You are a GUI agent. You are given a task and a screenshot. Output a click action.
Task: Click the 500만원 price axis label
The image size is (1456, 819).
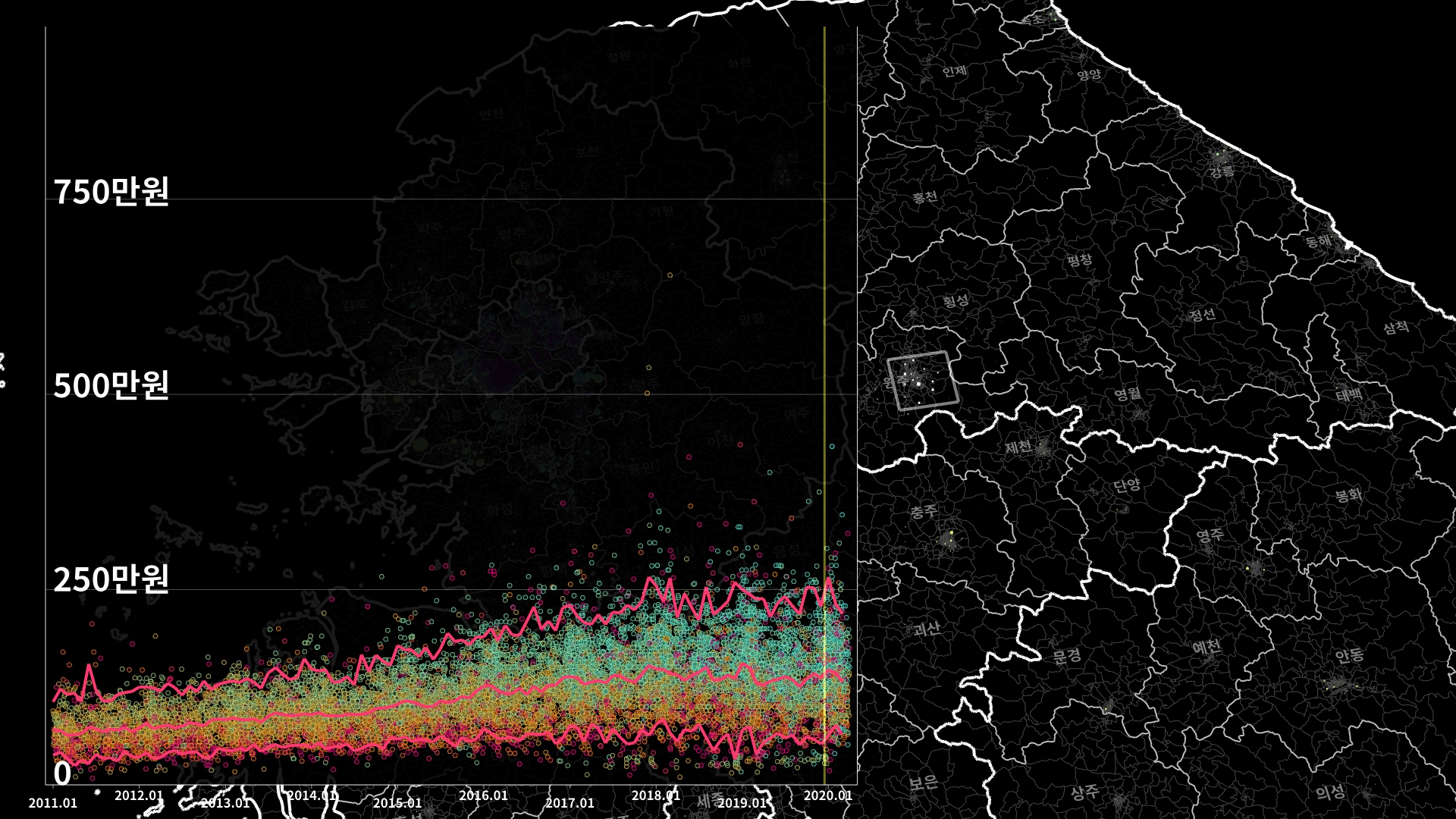click(111, 386)
